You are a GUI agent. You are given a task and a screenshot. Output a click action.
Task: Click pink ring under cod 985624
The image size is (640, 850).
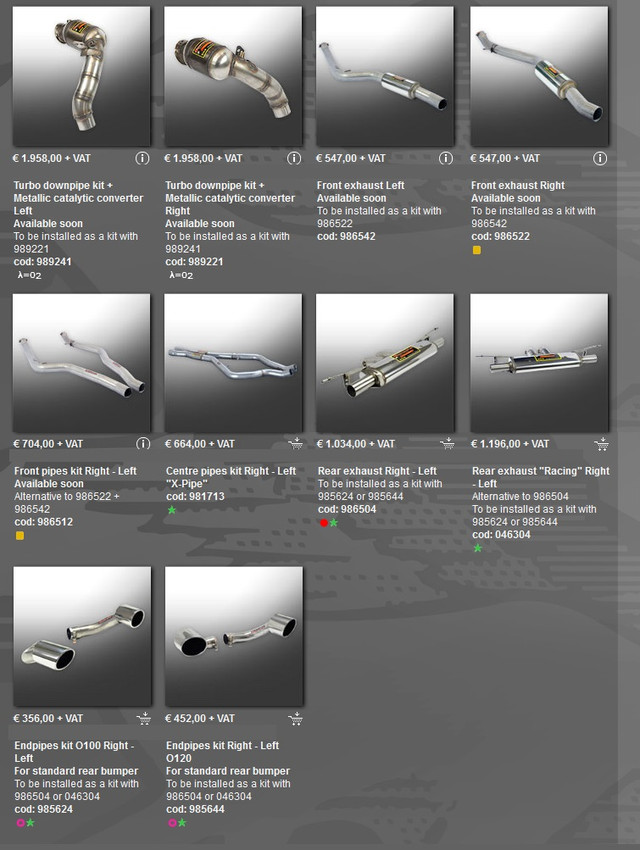(20, 823)
